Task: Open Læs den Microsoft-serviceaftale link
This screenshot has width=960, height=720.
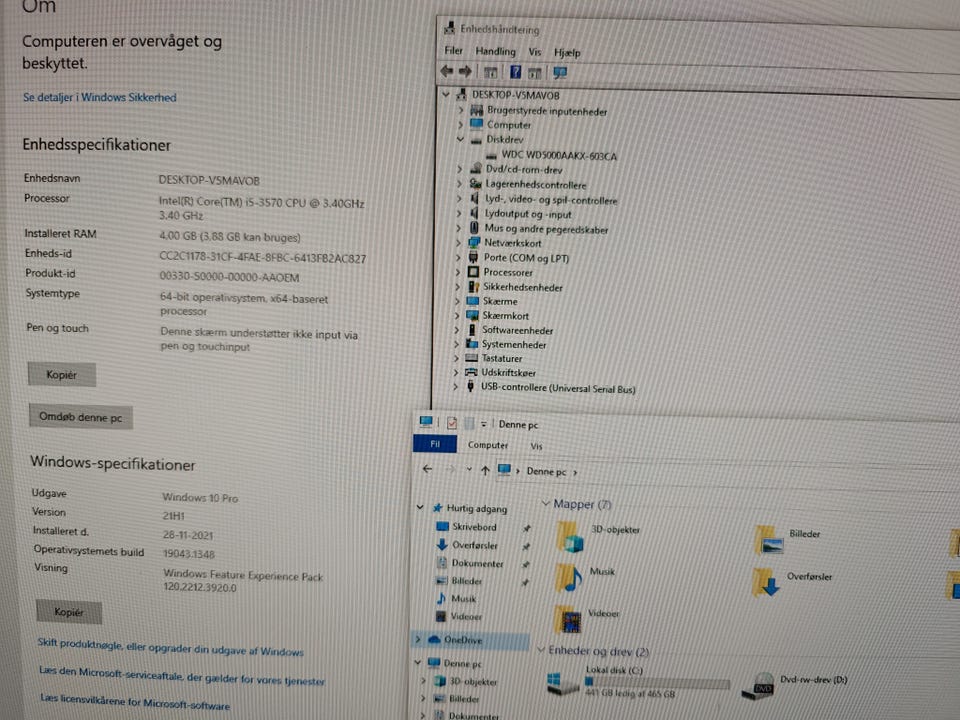Action: point(181,676)
